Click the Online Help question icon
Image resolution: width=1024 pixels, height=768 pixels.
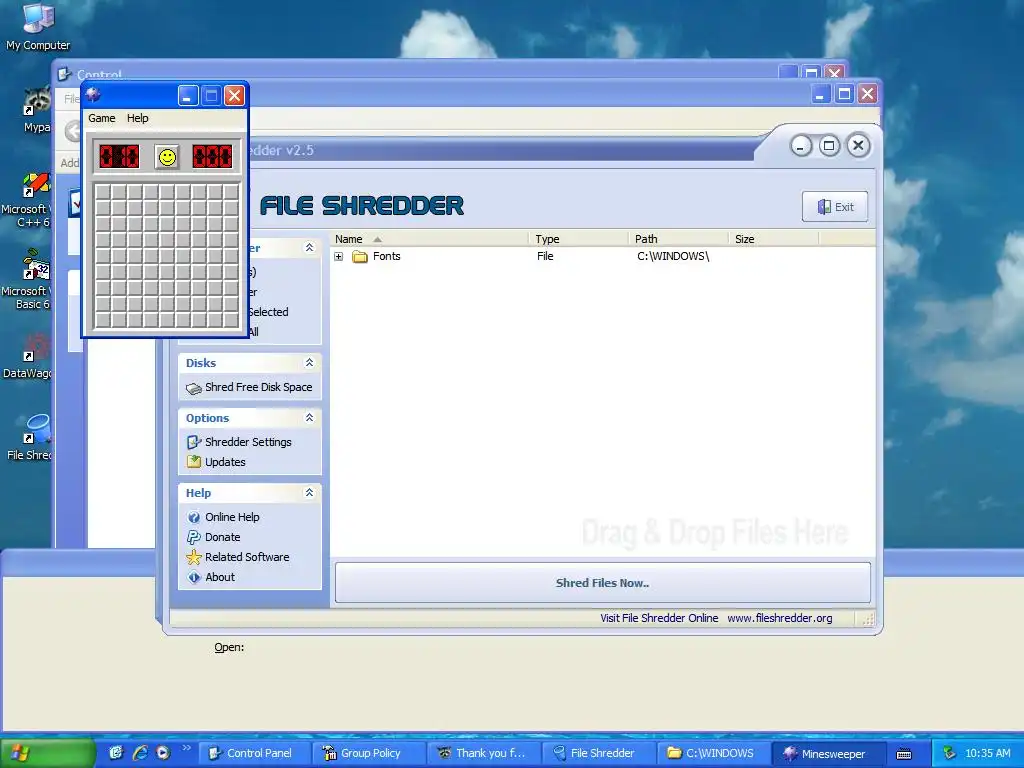tap(193, 517)
